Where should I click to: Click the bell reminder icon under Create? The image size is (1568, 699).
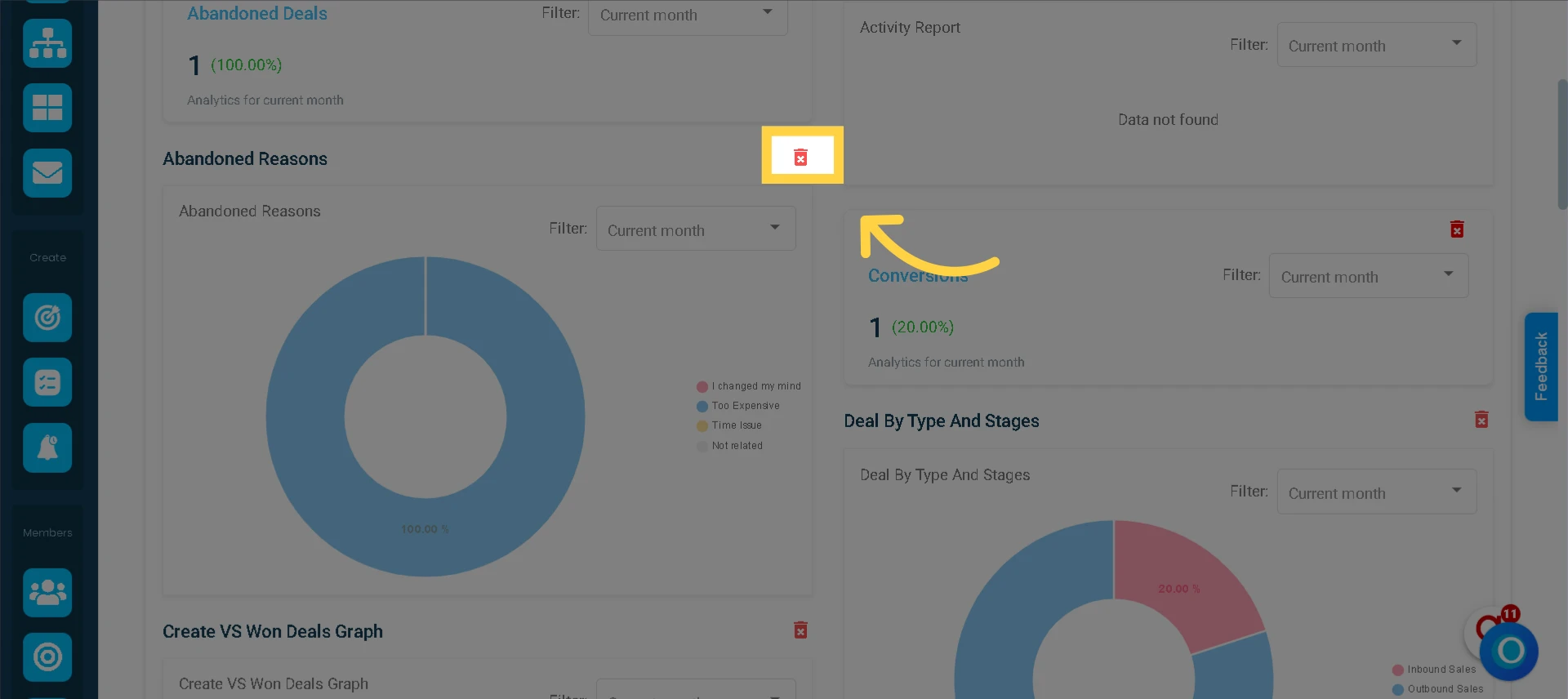[47, 447]
